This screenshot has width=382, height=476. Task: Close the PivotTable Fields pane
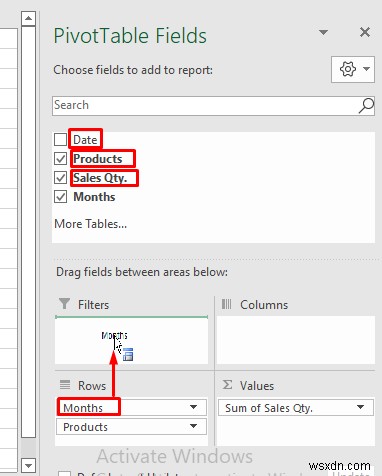click(365, 32)
